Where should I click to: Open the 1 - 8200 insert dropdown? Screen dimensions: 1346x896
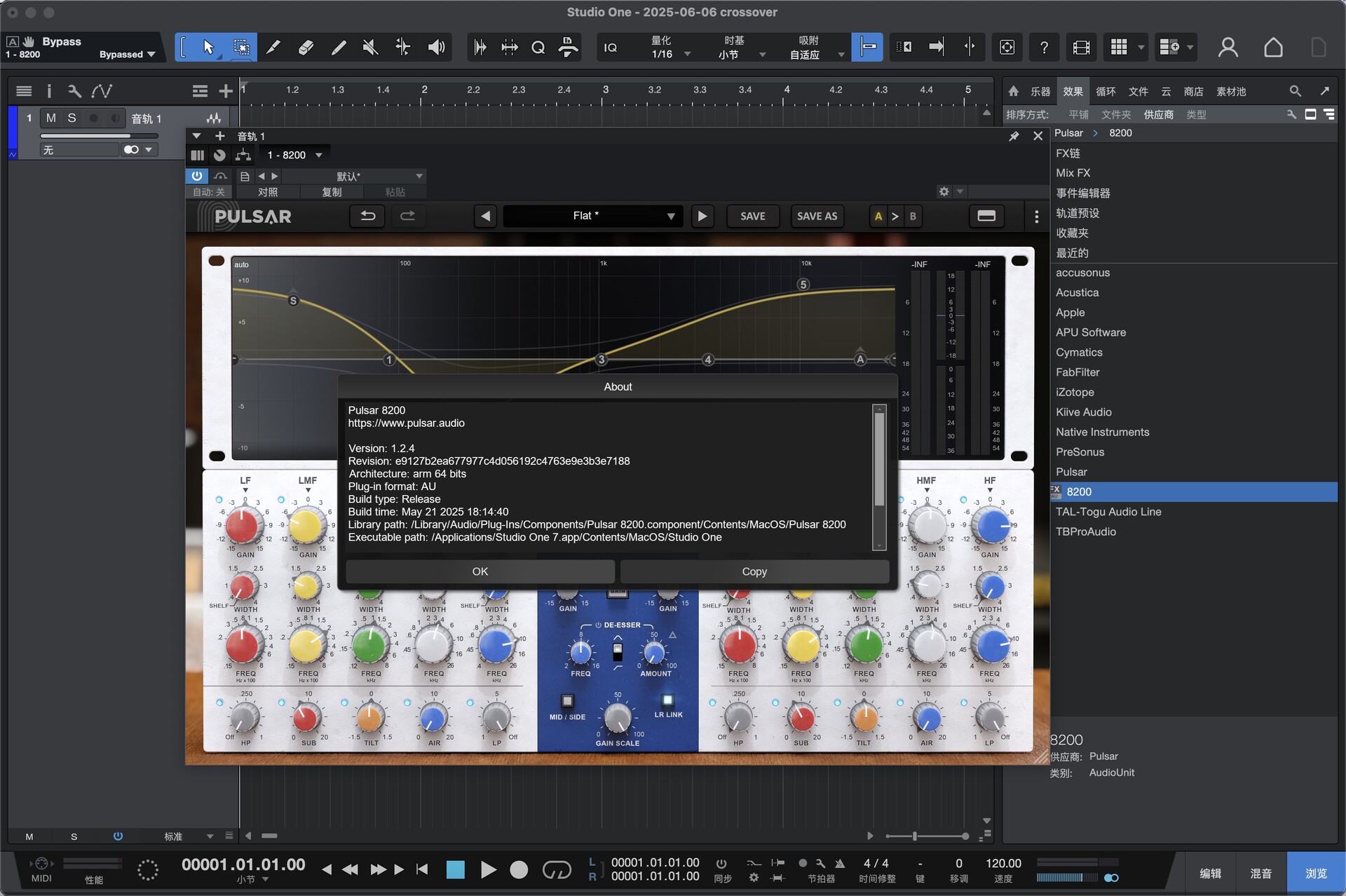point(294,155)
